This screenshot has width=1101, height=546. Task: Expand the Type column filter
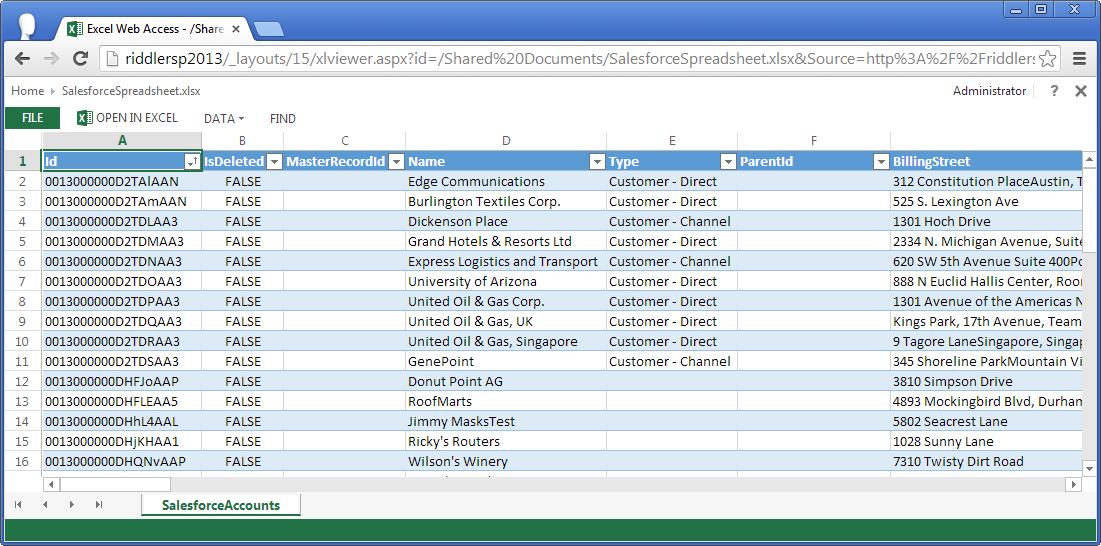click(x=727, y=162)
